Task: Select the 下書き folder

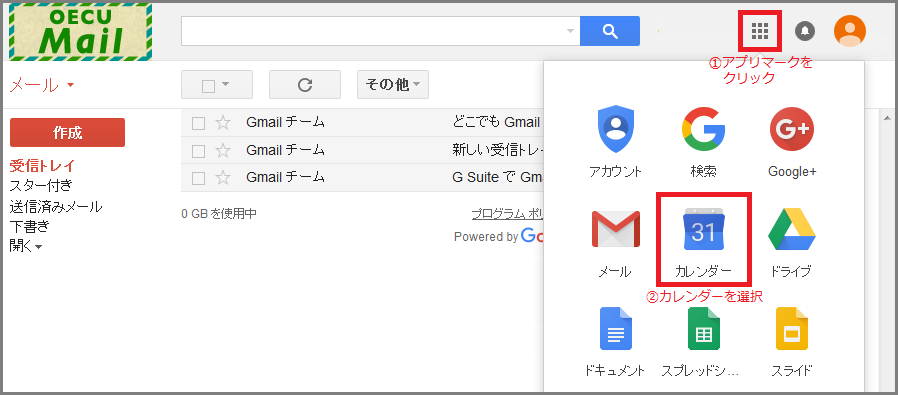Action: [x=29, y=226]
